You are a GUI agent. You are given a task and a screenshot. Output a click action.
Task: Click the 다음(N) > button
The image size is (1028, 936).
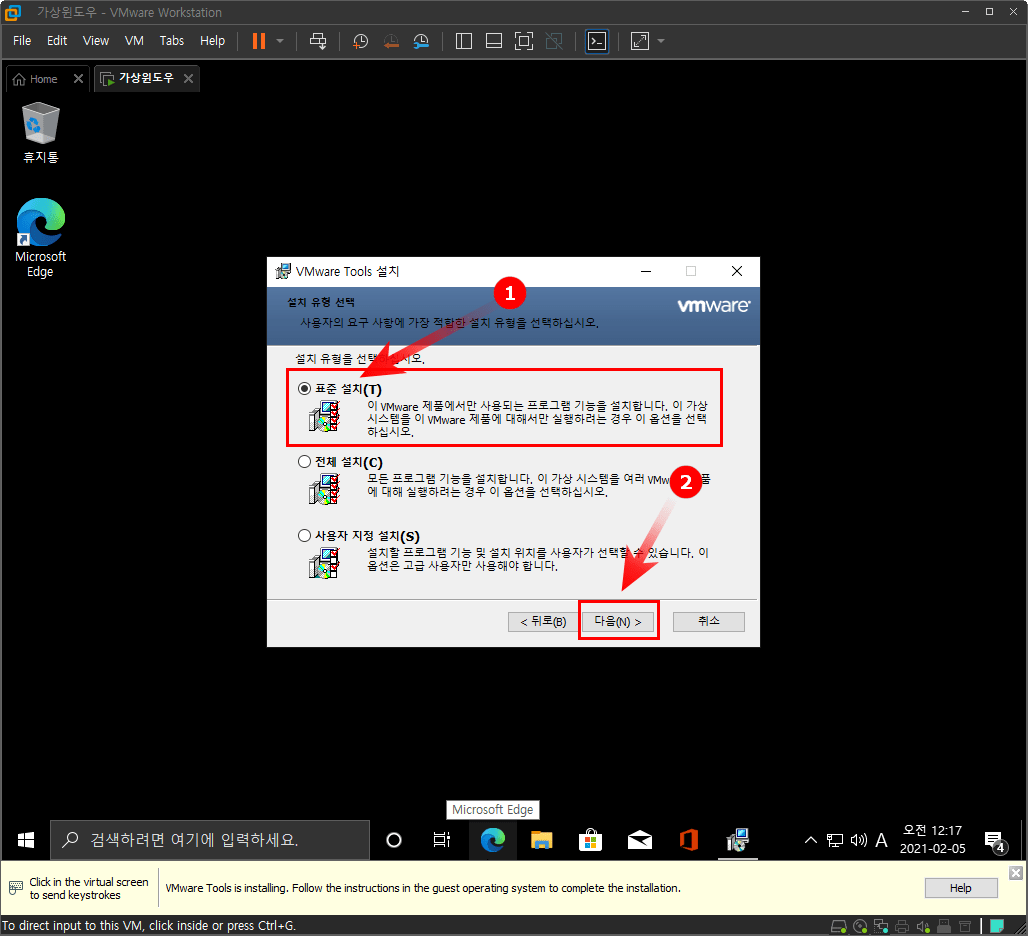618,621
